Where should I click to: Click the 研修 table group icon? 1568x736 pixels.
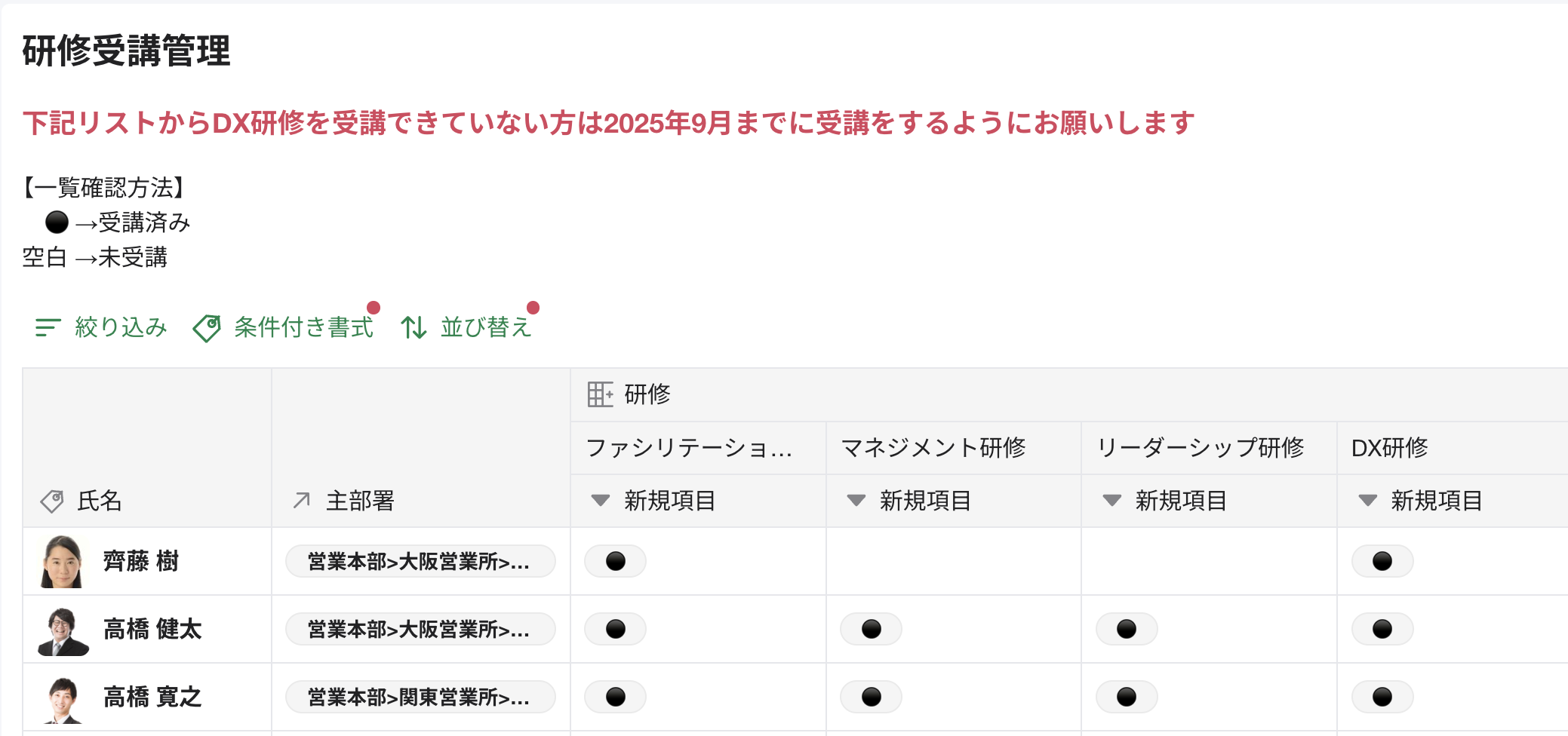600,394
